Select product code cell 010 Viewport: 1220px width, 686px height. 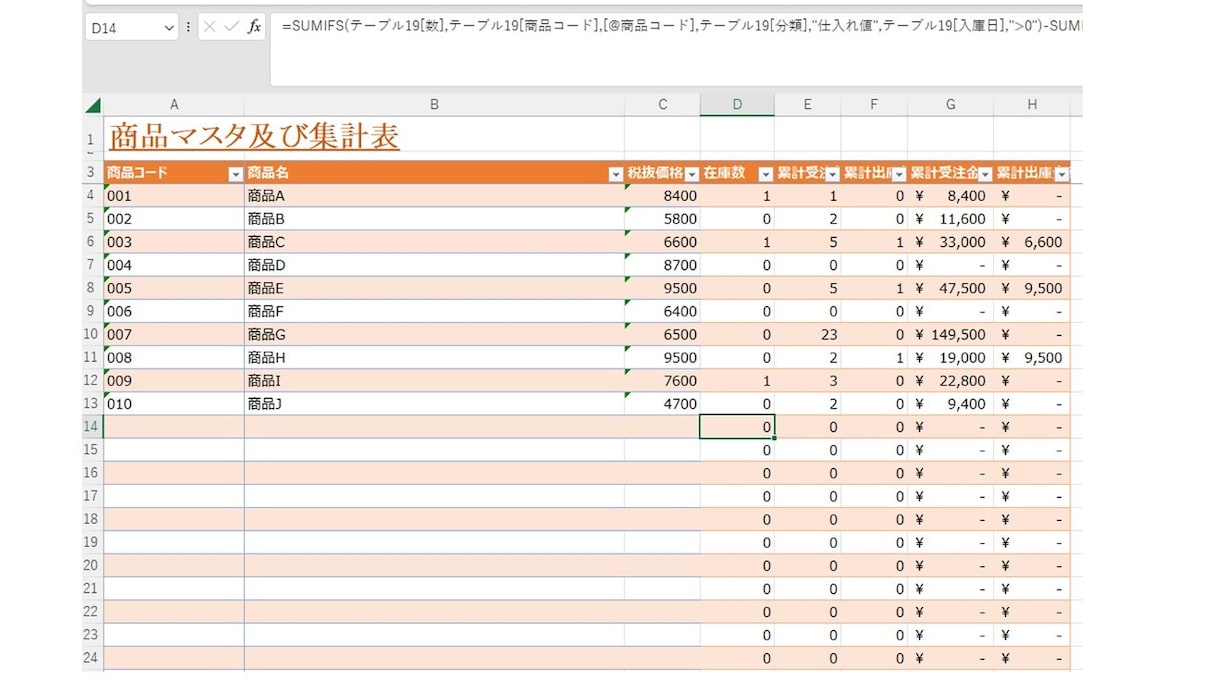[174, 404]
